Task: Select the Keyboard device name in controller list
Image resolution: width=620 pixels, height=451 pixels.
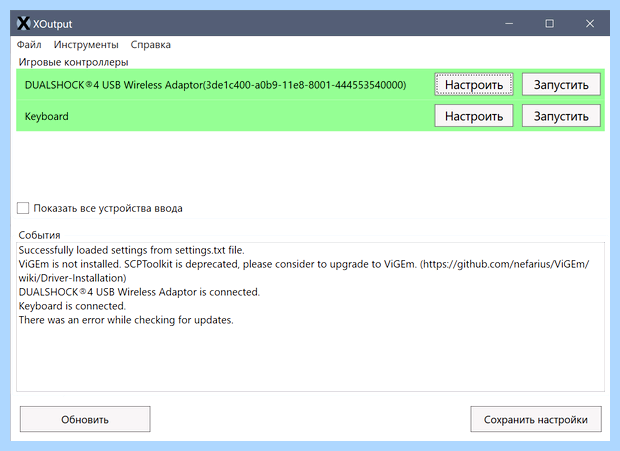Action: pos(47,116)
